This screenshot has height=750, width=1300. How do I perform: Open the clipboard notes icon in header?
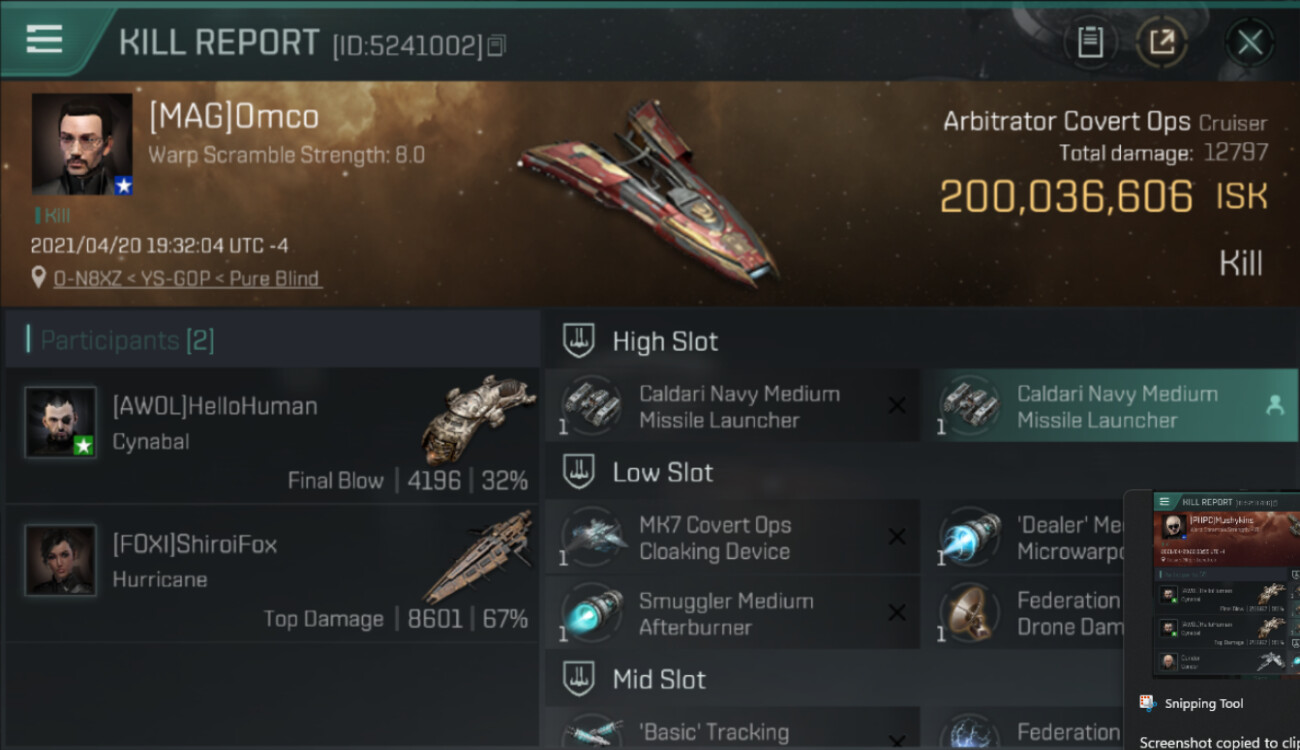pos(1090,42)
